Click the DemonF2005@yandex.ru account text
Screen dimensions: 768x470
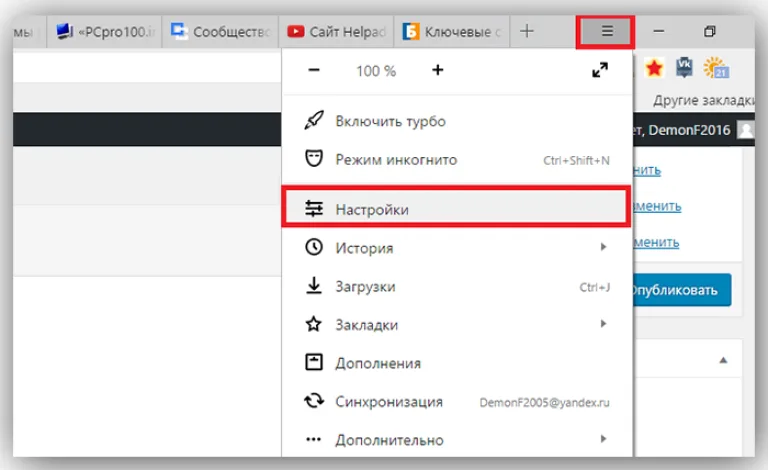tap(544, 402)
